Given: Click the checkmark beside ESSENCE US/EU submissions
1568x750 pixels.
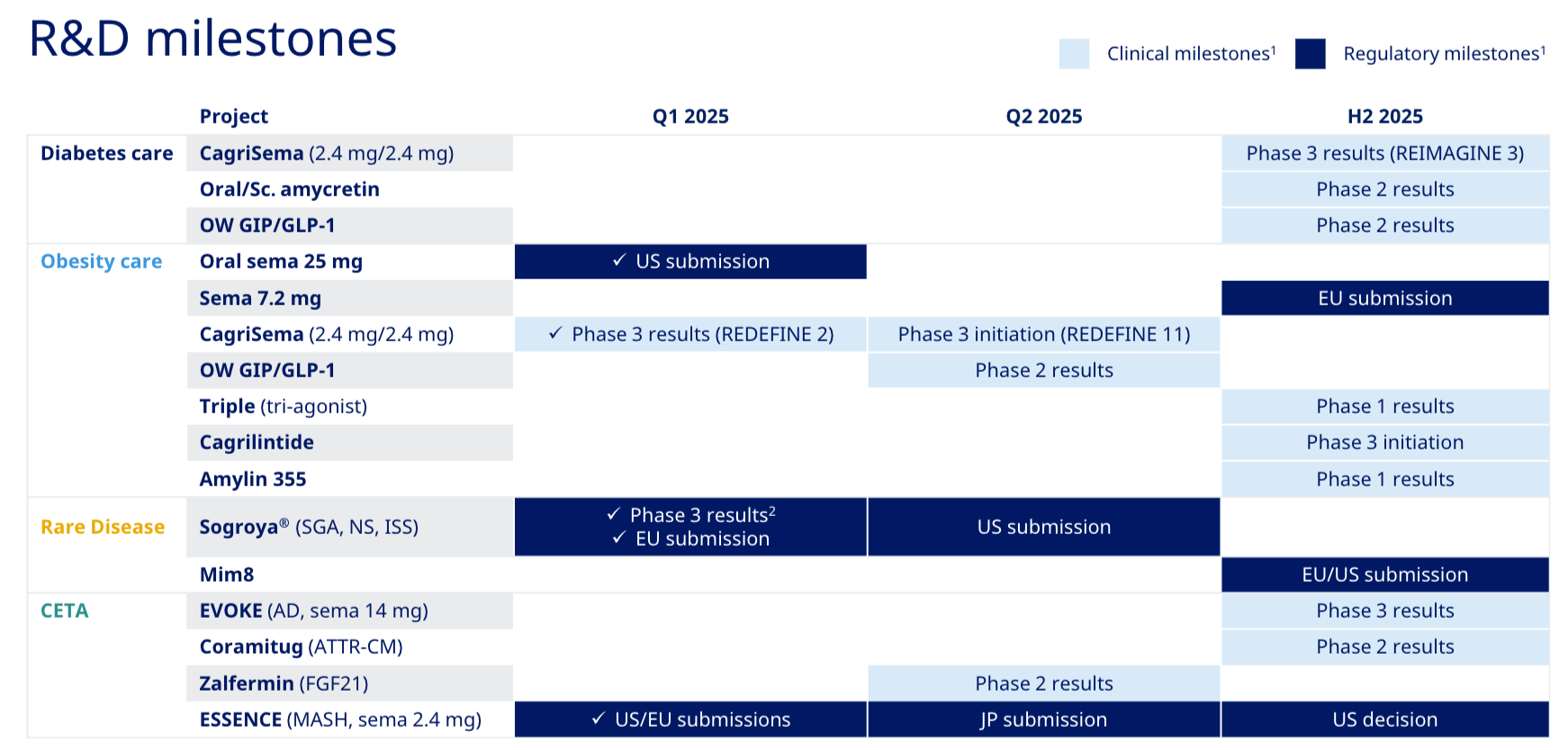Looking at the screenshot, I should tap(599, 719).
